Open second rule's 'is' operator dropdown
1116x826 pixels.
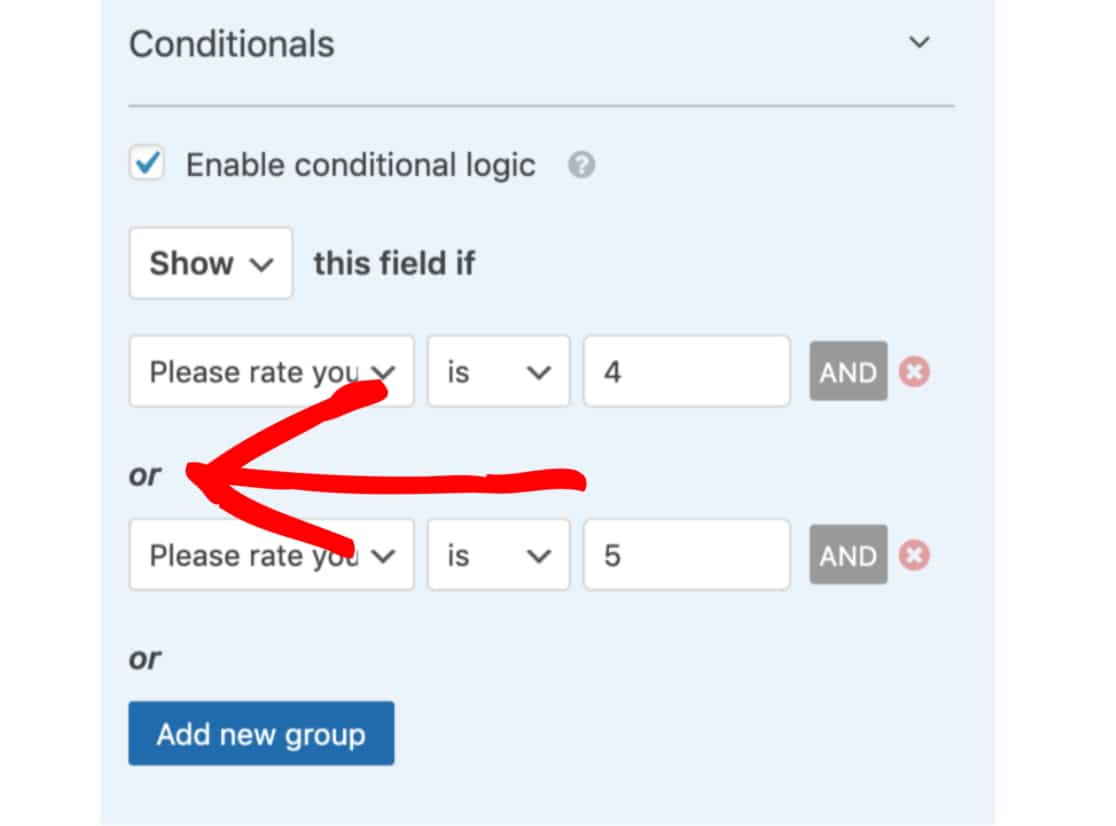pyautogui.click(x=498, y=555)
